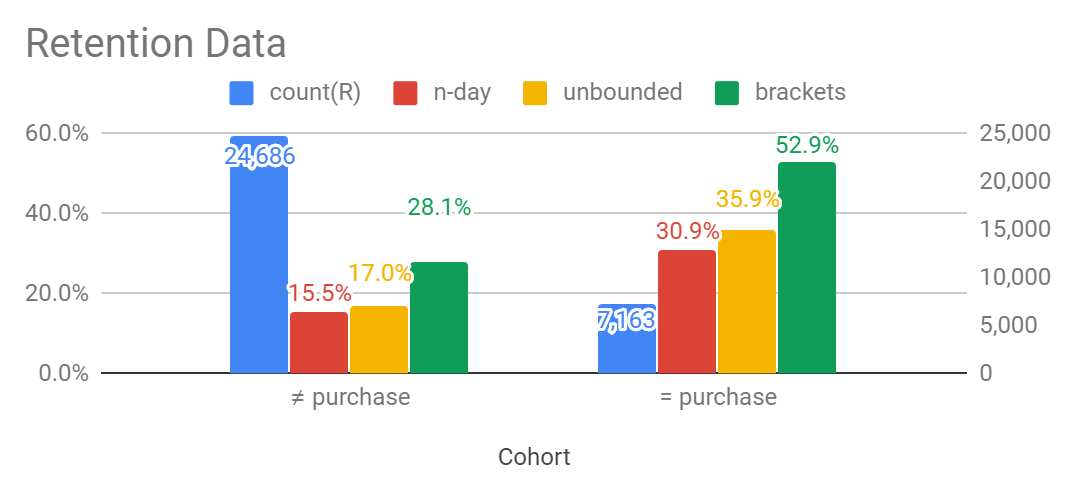Click the blue bar labeled 7,163
The height and width of the screenshot is (494, 1076).
point(627,339)
